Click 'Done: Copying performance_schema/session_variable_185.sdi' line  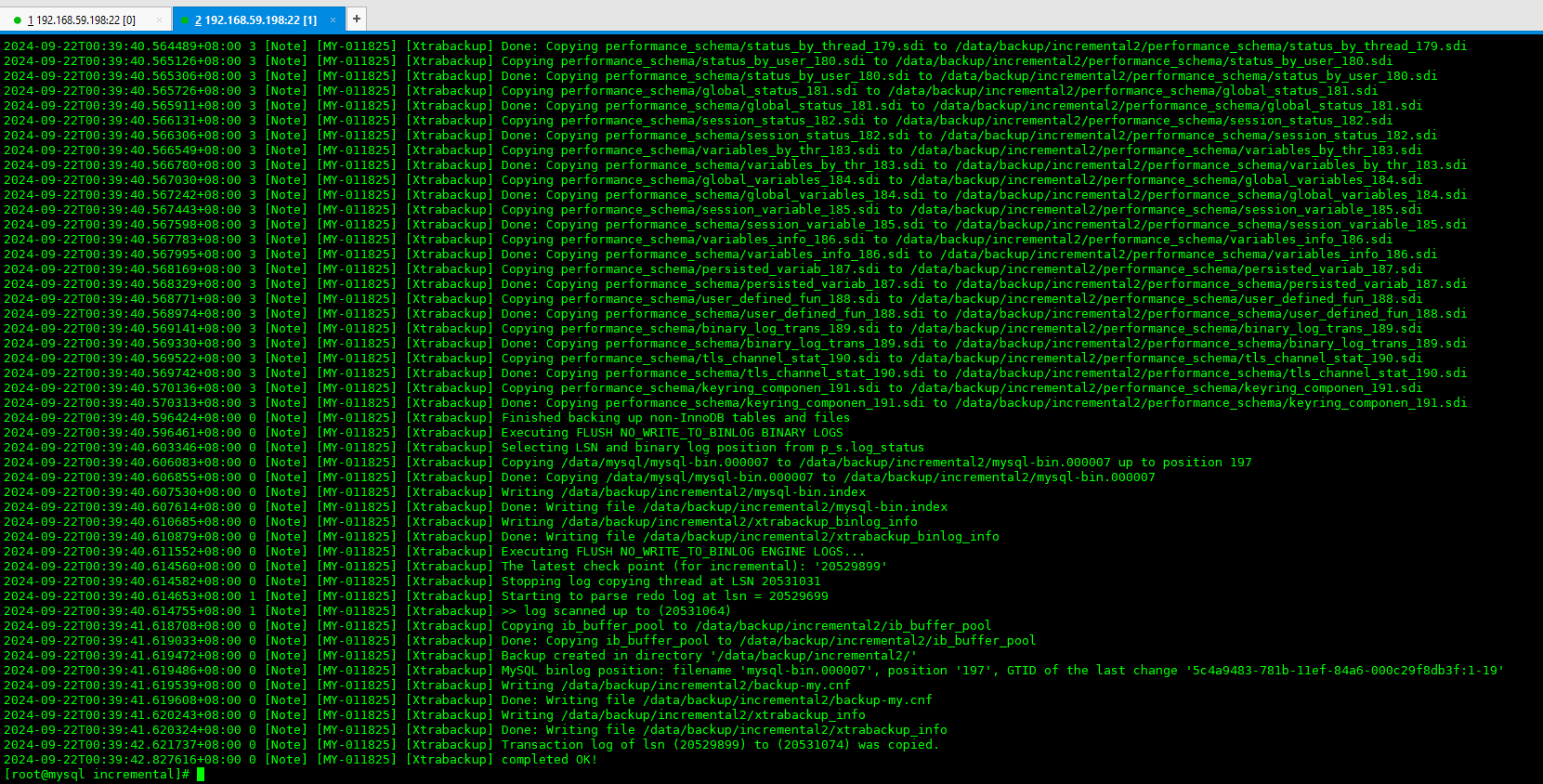click(736, 225)
